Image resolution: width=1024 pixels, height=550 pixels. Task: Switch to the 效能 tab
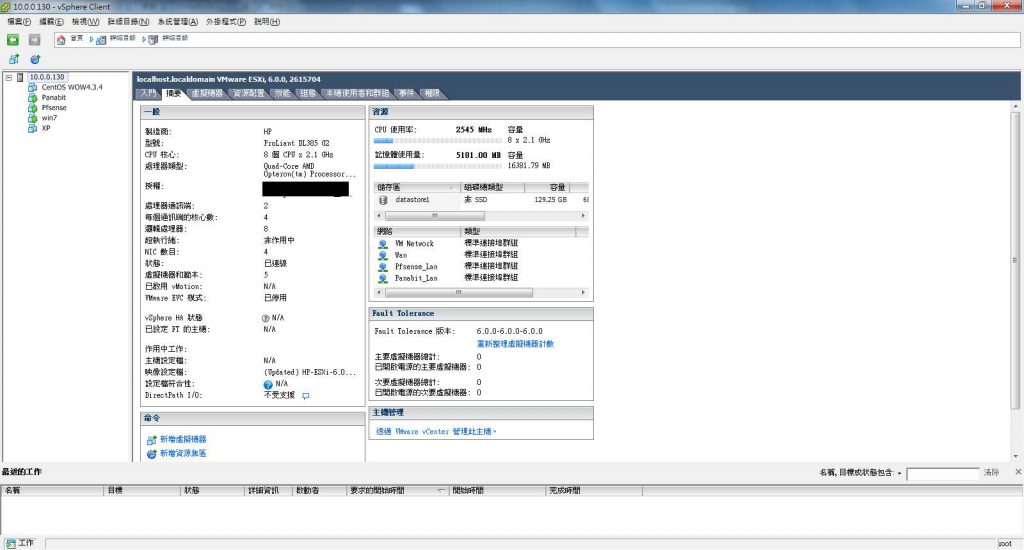point(282,93)
